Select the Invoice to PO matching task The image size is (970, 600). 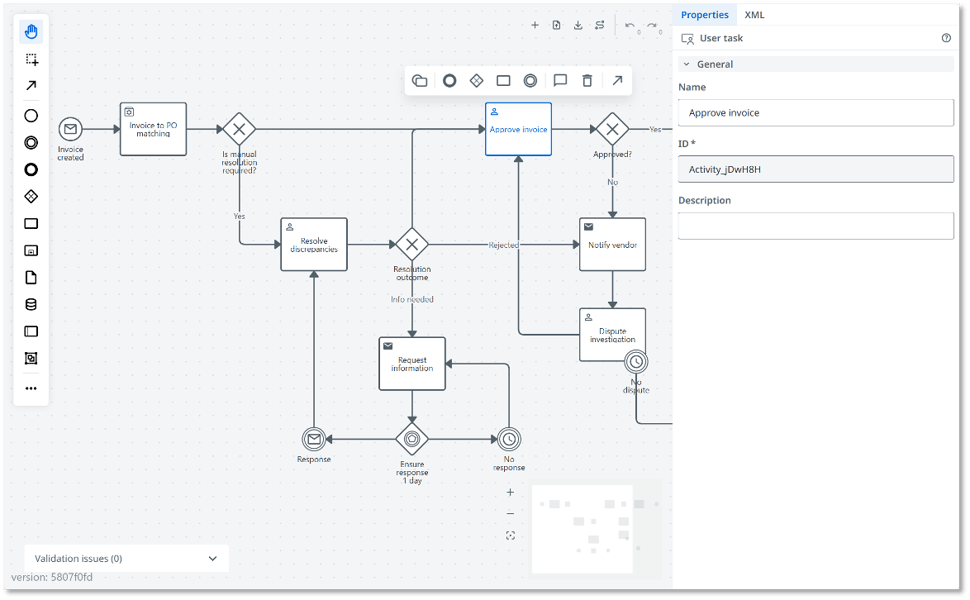point(153,129)
